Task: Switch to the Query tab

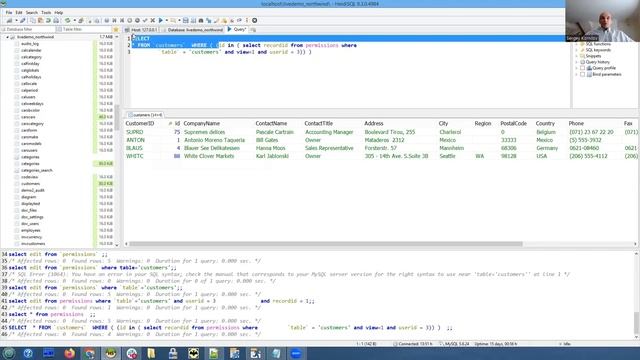Action: 237,29
